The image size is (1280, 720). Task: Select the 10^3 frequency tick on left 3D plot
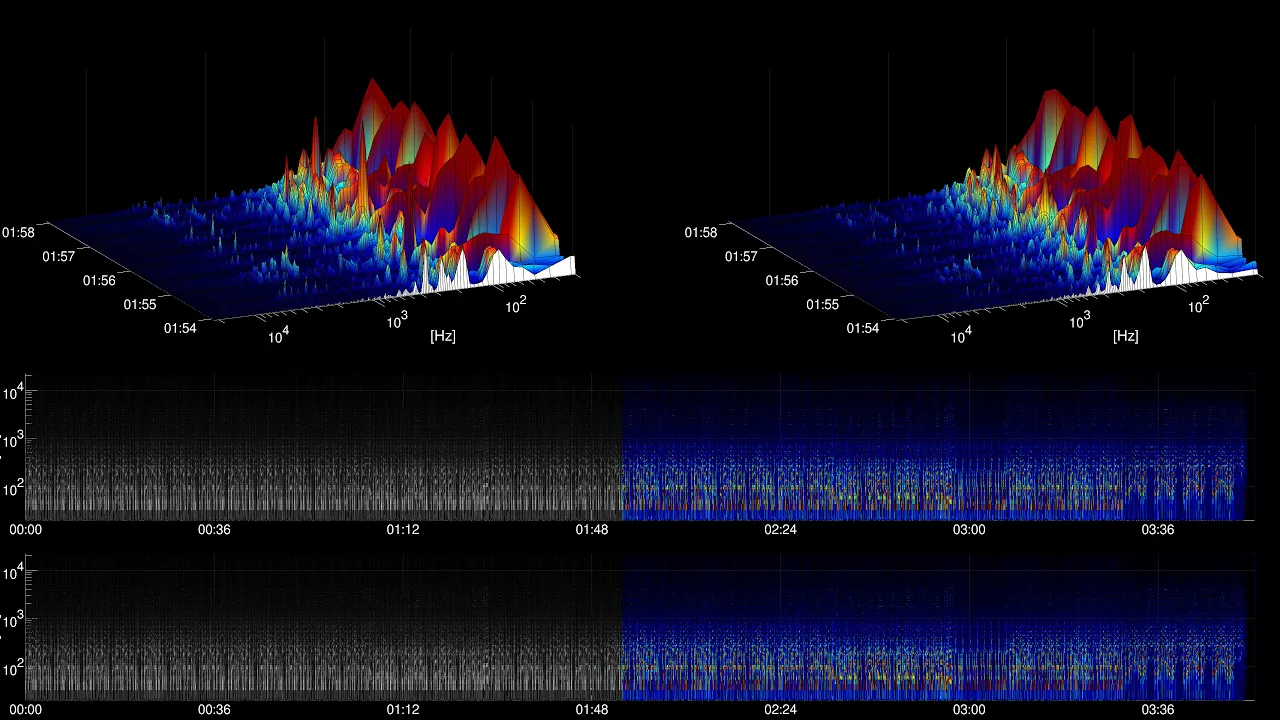click(x=397, y=320)
